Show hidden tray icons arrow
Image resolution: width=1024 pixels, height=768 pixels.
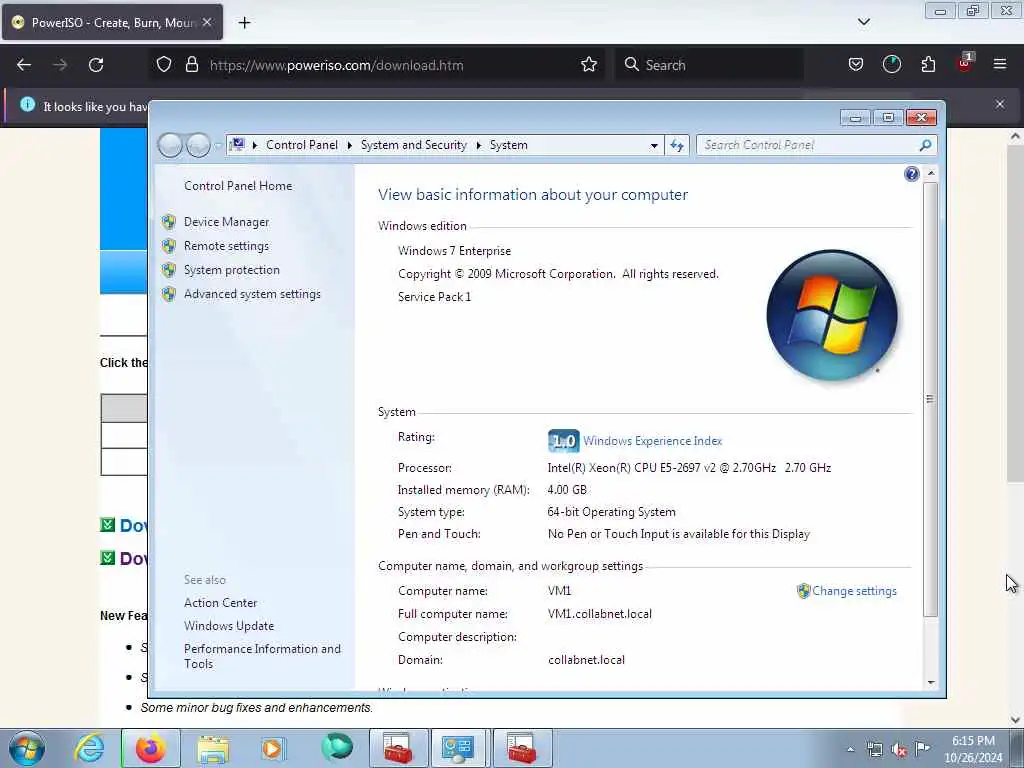click(850, 749)
